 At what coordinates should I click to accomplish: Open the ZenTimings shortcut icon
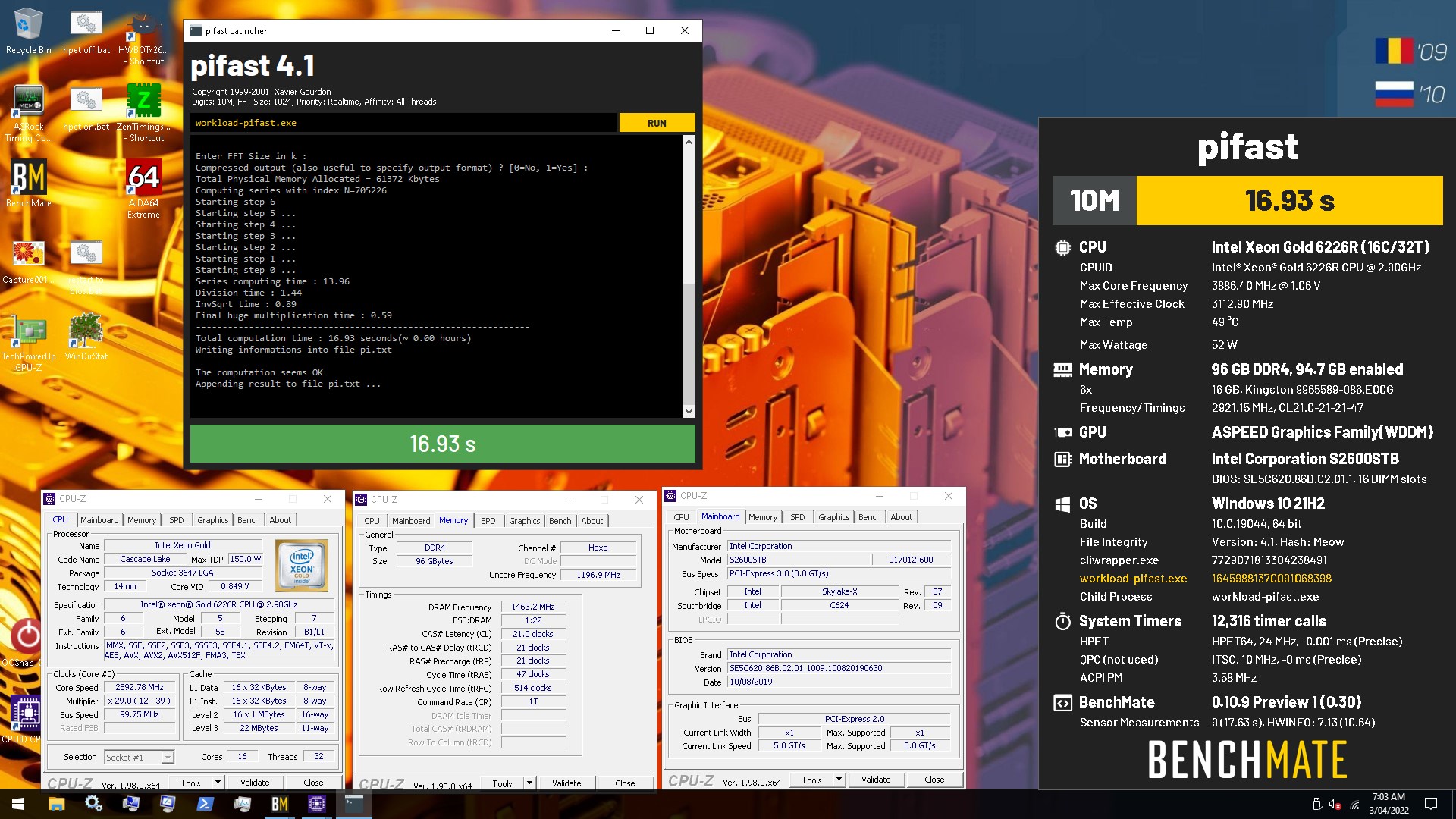(x=143, y=112)
